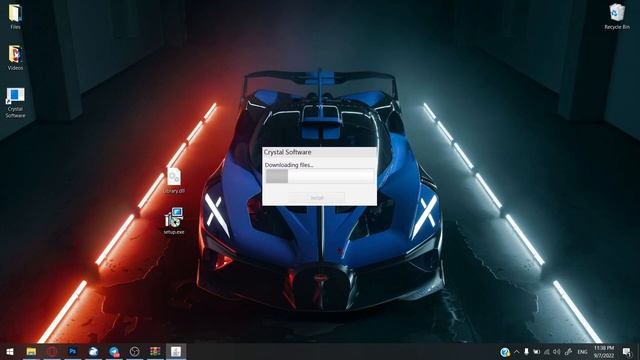Viewport: 640px width, 360px height.
Task: Click the downloading files progress bar
Action: click(320, 176)
